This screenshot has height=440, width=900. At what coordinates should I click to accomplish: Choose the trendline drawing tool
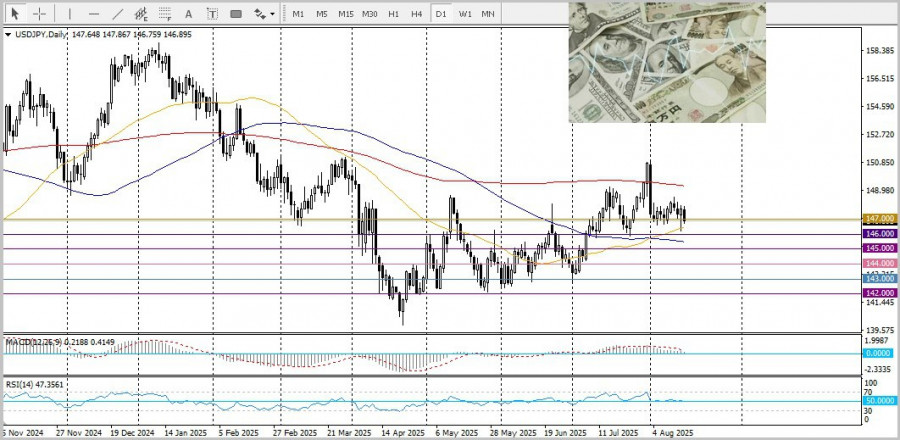[118, 13]
